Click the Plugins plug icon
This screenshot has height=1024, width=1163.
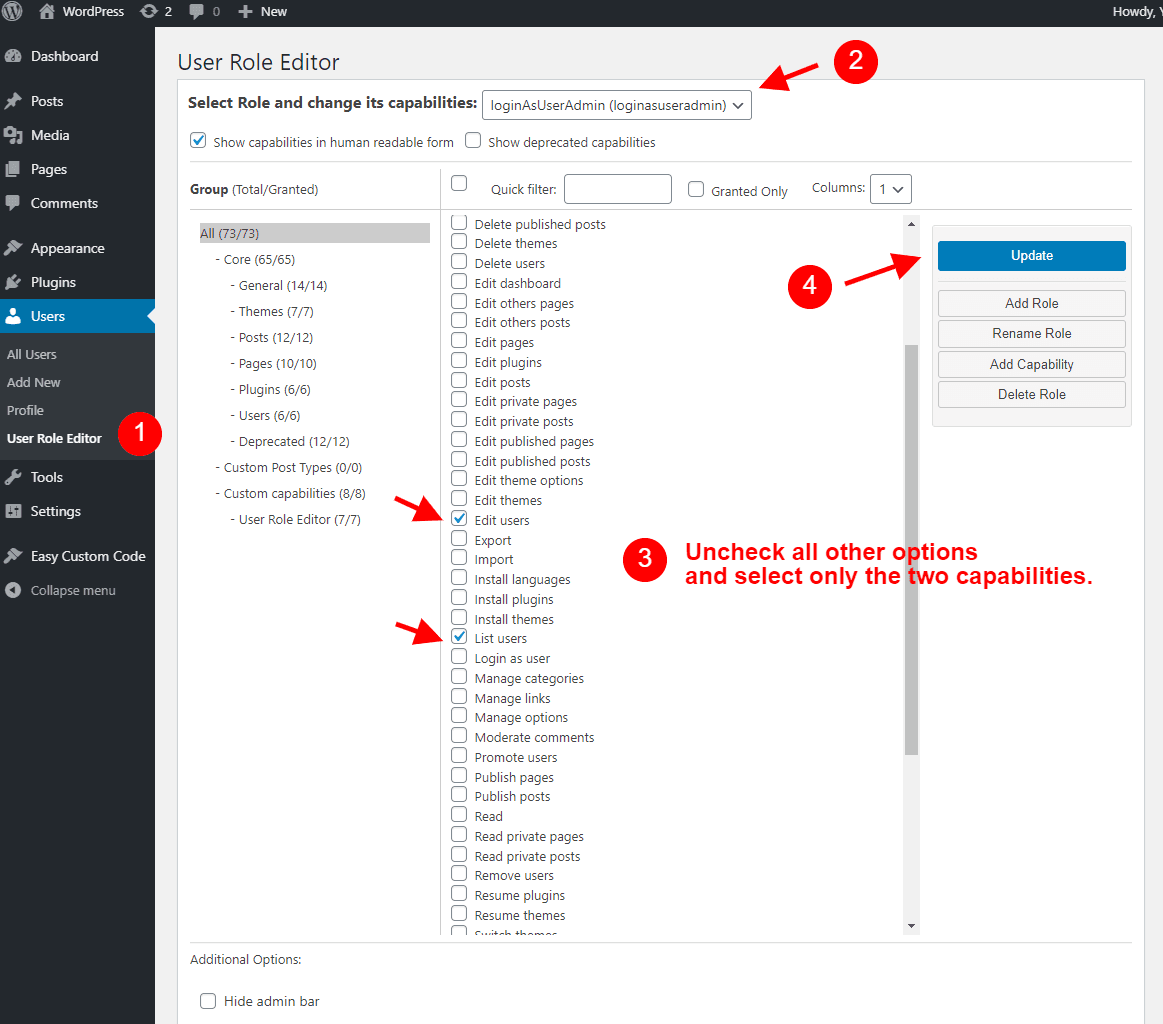pos(13,282)
